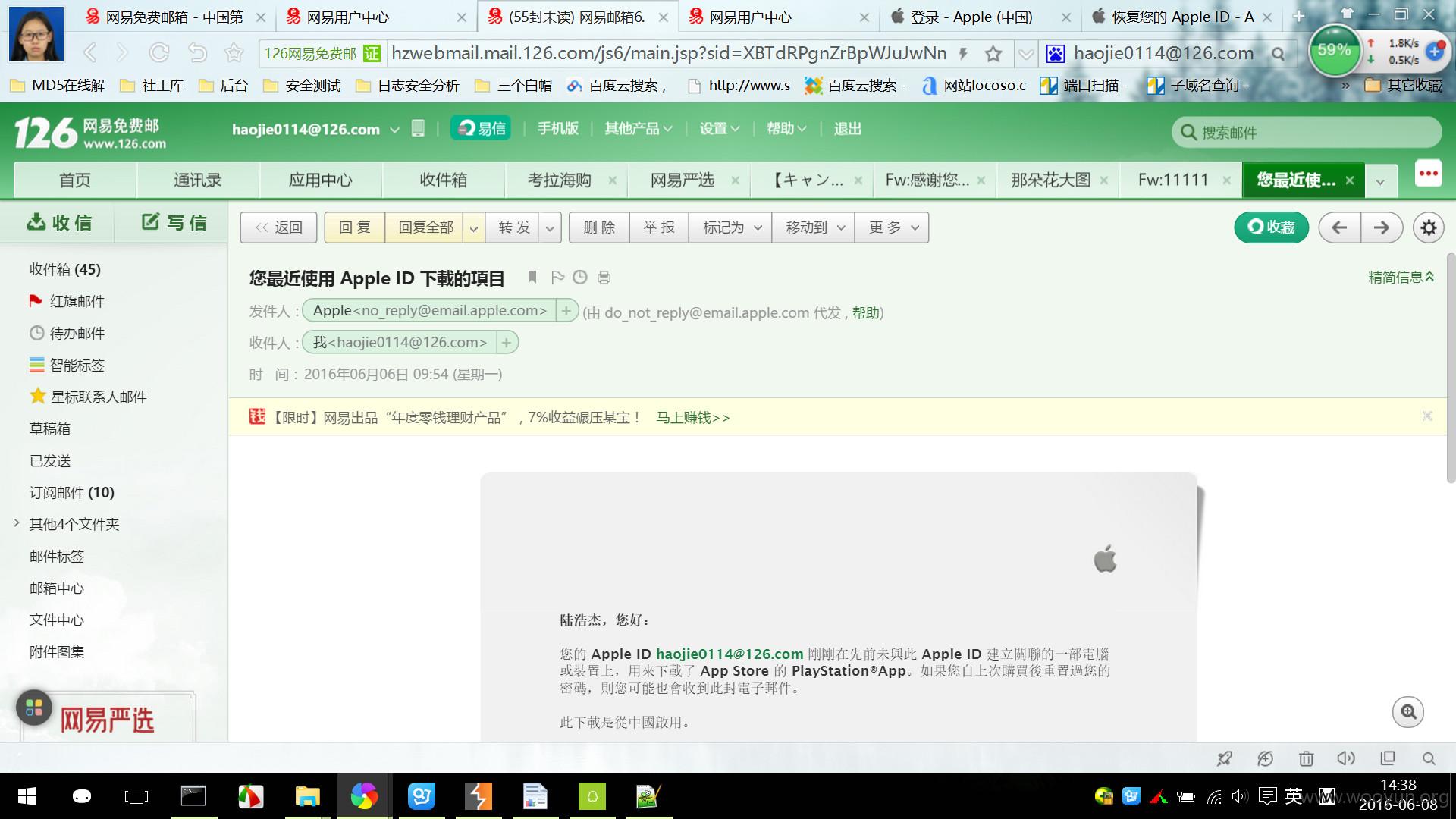Collapse header details via 精简信息
The width and height of the screenshot is (1456, 819).
point(1401,278)
